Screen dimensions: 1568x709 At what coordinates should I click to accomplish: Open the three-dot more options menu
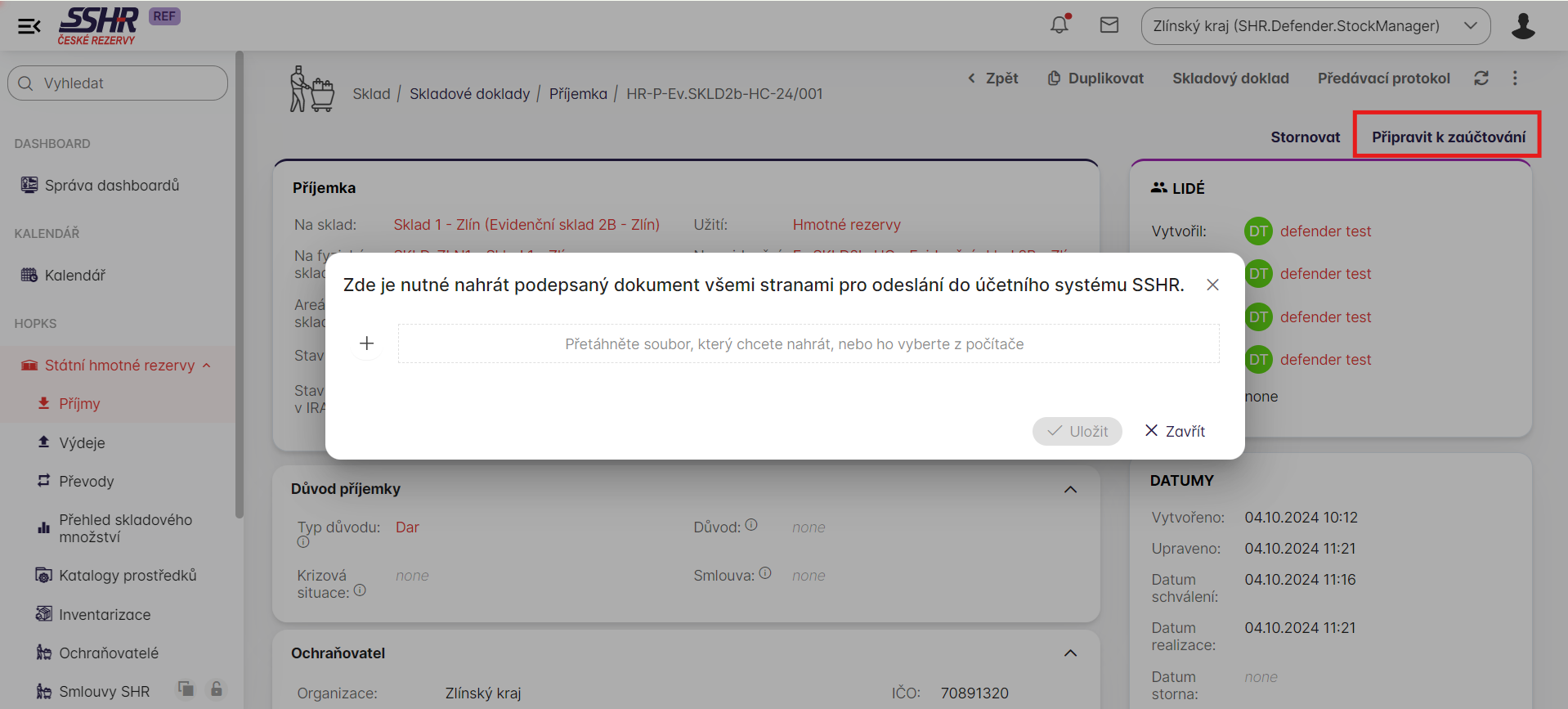[x=1515, y=78]
